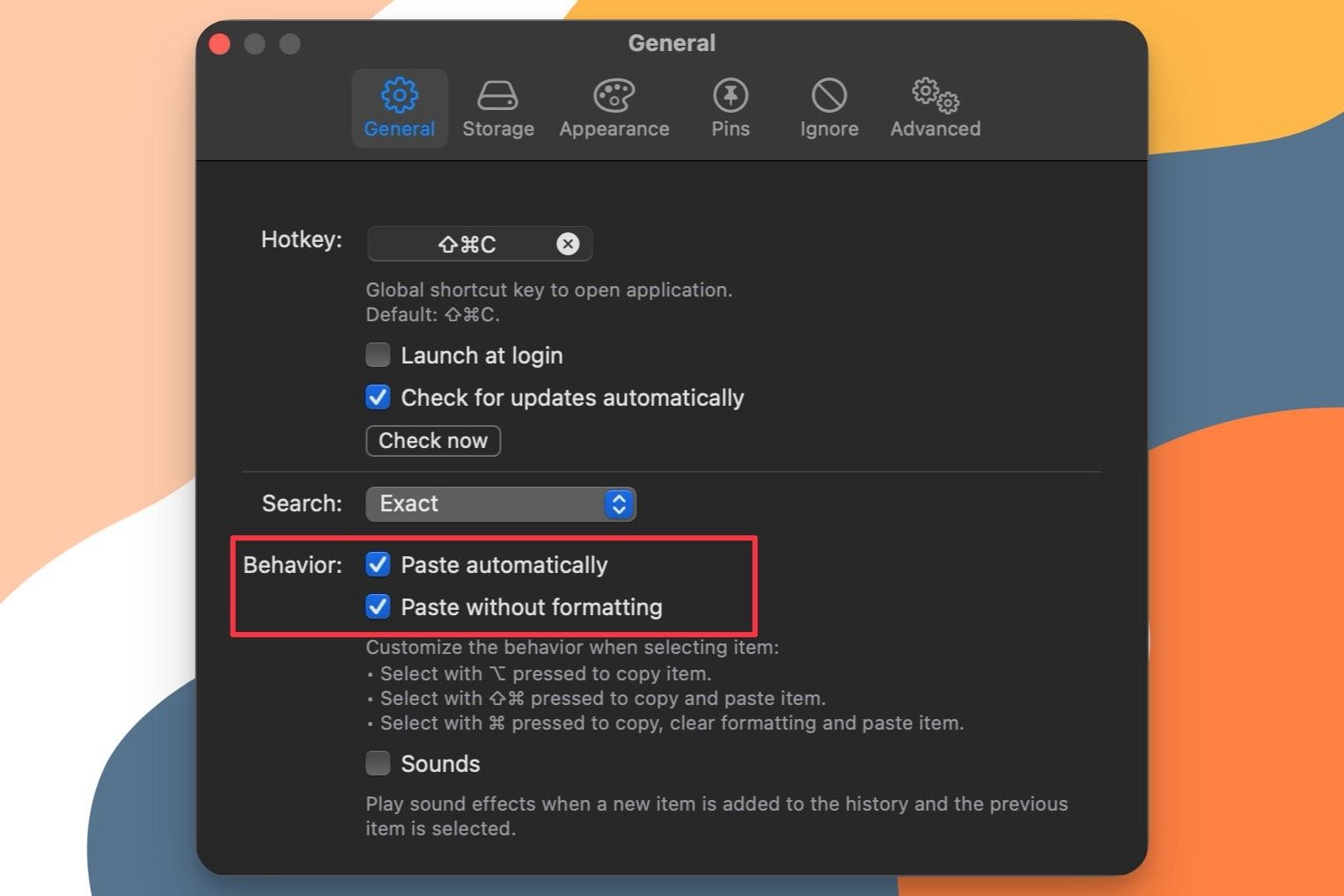1344x896 pixels.
Task: Click the gray zoom window button
Action: coord(290,44)
